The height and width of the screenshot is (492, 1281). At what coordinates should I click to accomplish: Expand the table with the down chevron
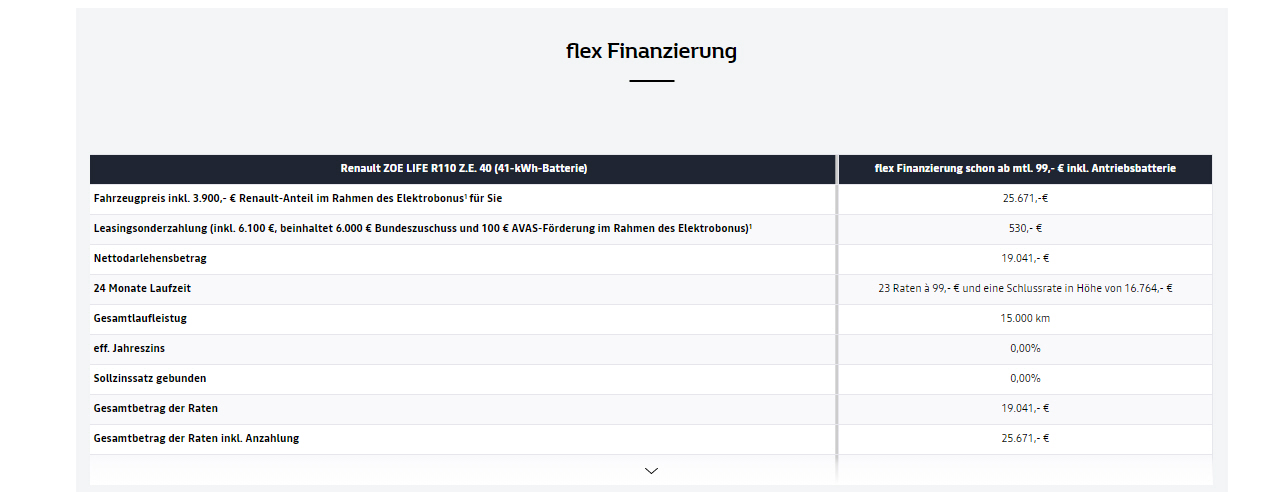pos(651,470)
